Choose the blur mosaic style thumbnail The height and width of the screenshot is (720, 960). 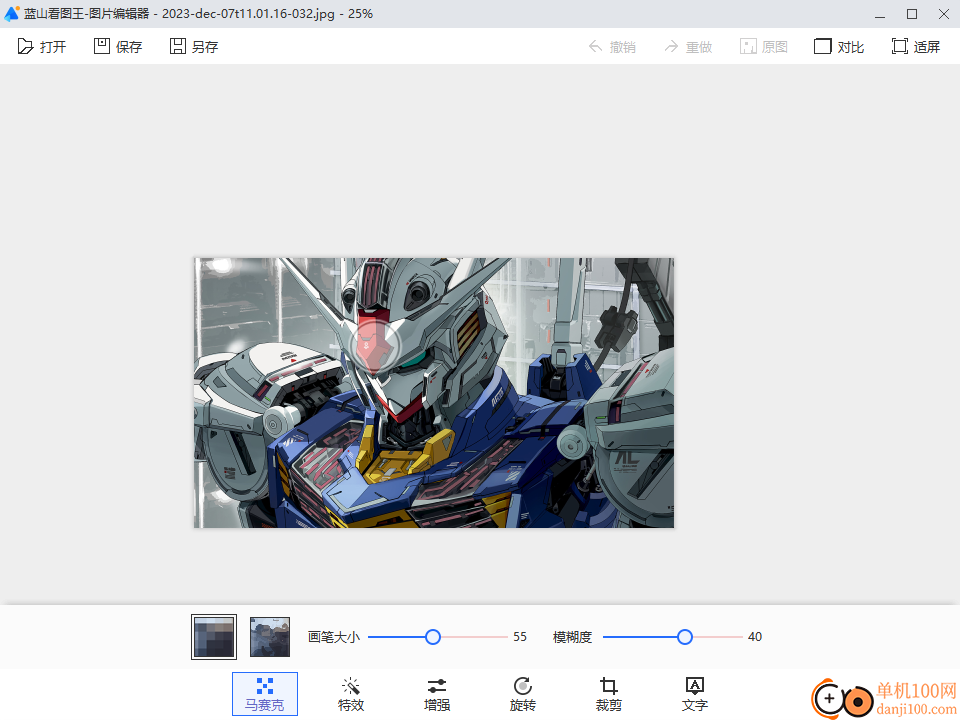[270, 637]
